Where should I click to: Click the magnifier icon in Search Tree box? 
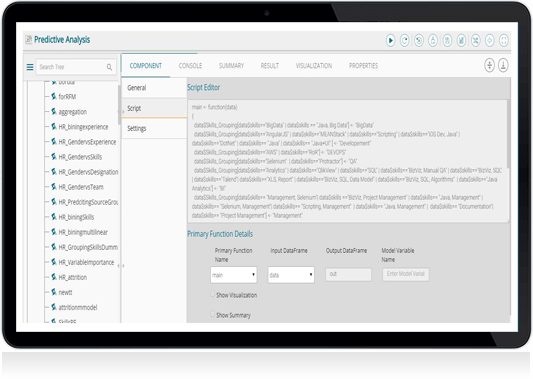pos(109,67)
